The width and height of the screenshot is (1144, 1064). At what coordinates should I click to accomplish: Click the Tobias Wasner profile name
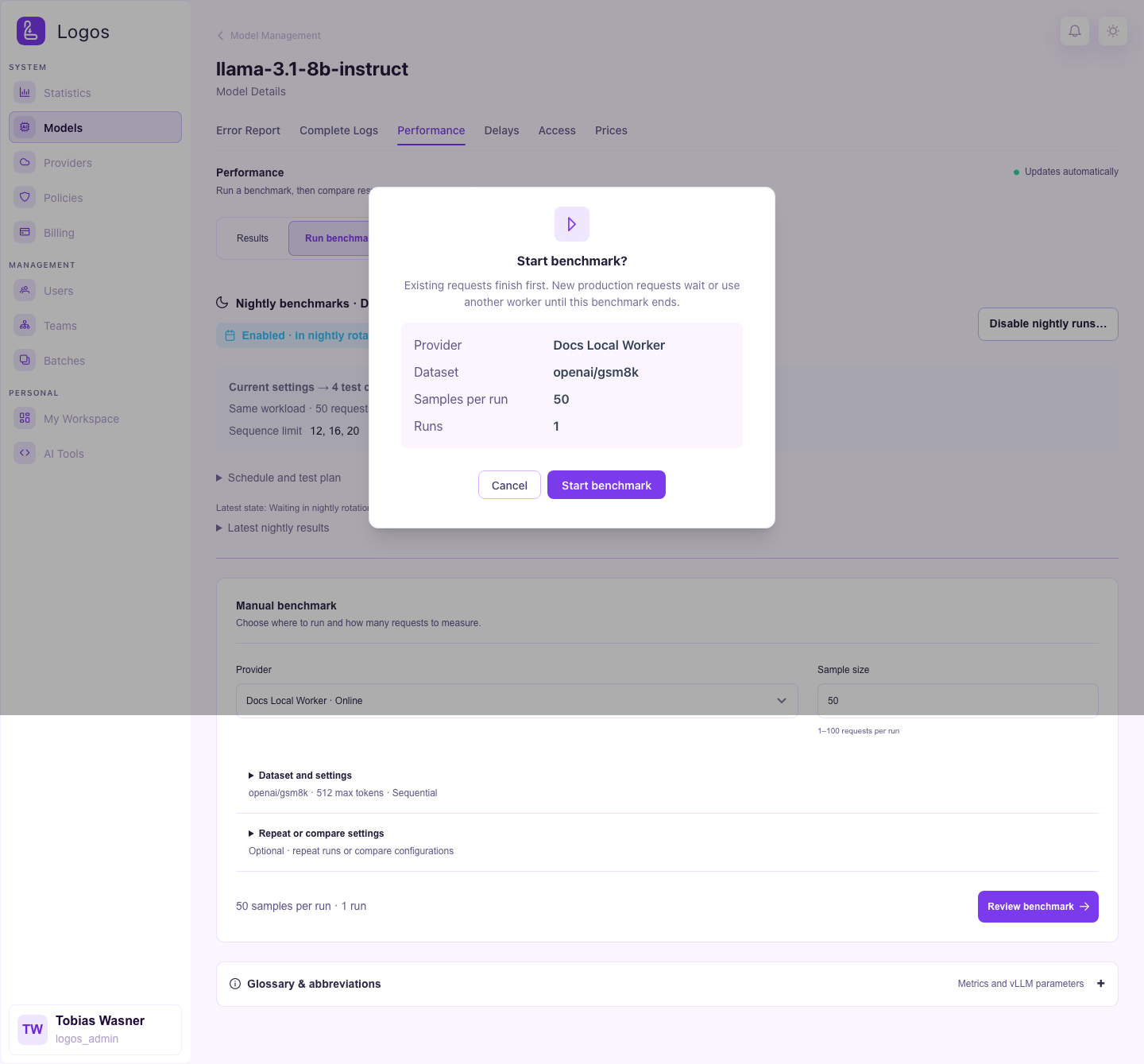pyautogui.click(x=100, y=1021)
